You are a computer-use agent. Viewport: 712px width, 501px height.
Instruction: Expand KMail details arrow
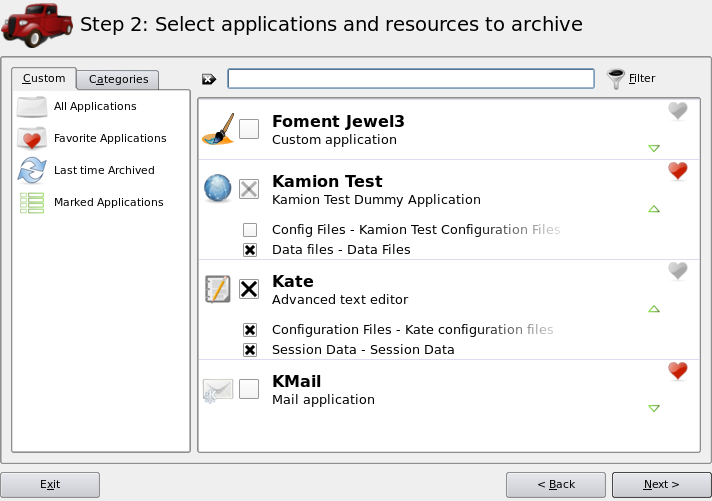[x=654, y=408]
